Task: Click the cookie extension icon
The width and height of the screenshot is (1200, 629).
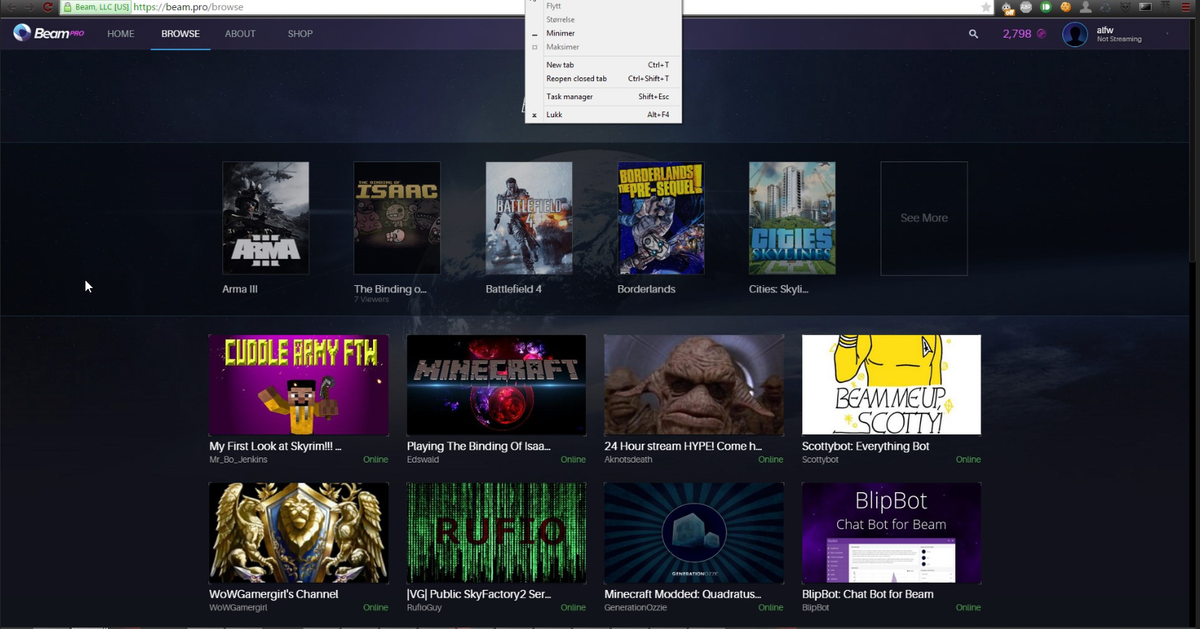Action: click(x=1066, y=7)
